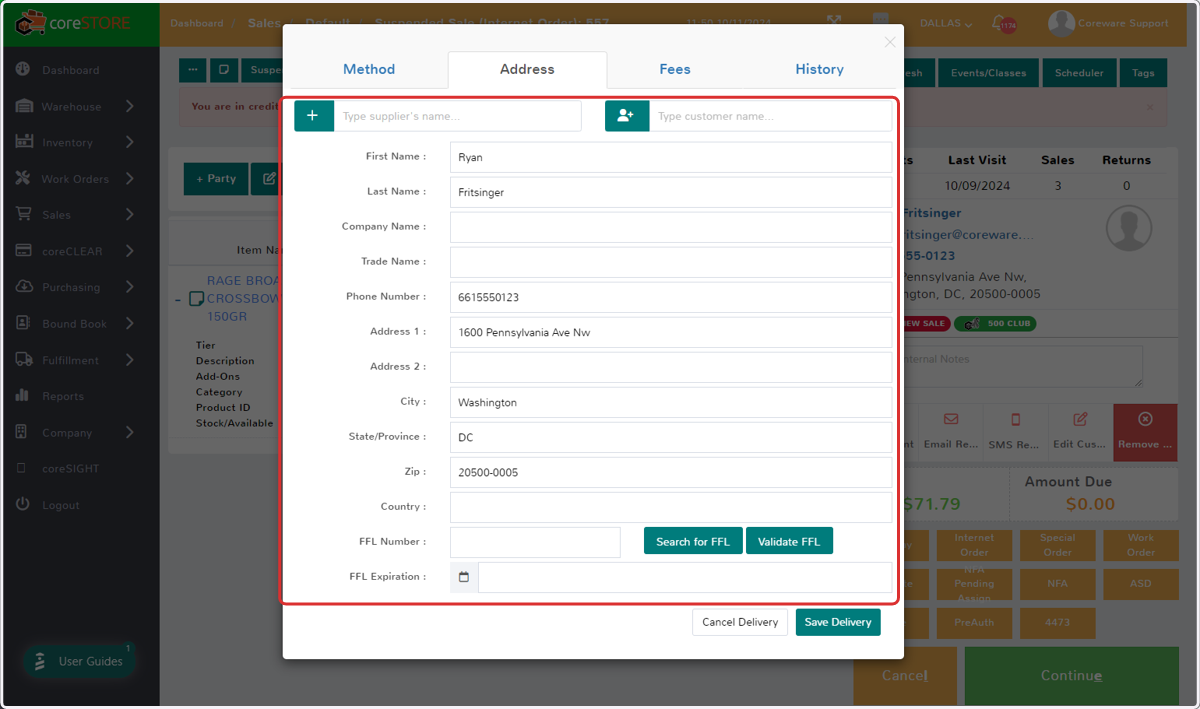Click the Reports chart icon
Viewport: 1200px width, 709px height.
pyautogui.click(x=23, y=396)
